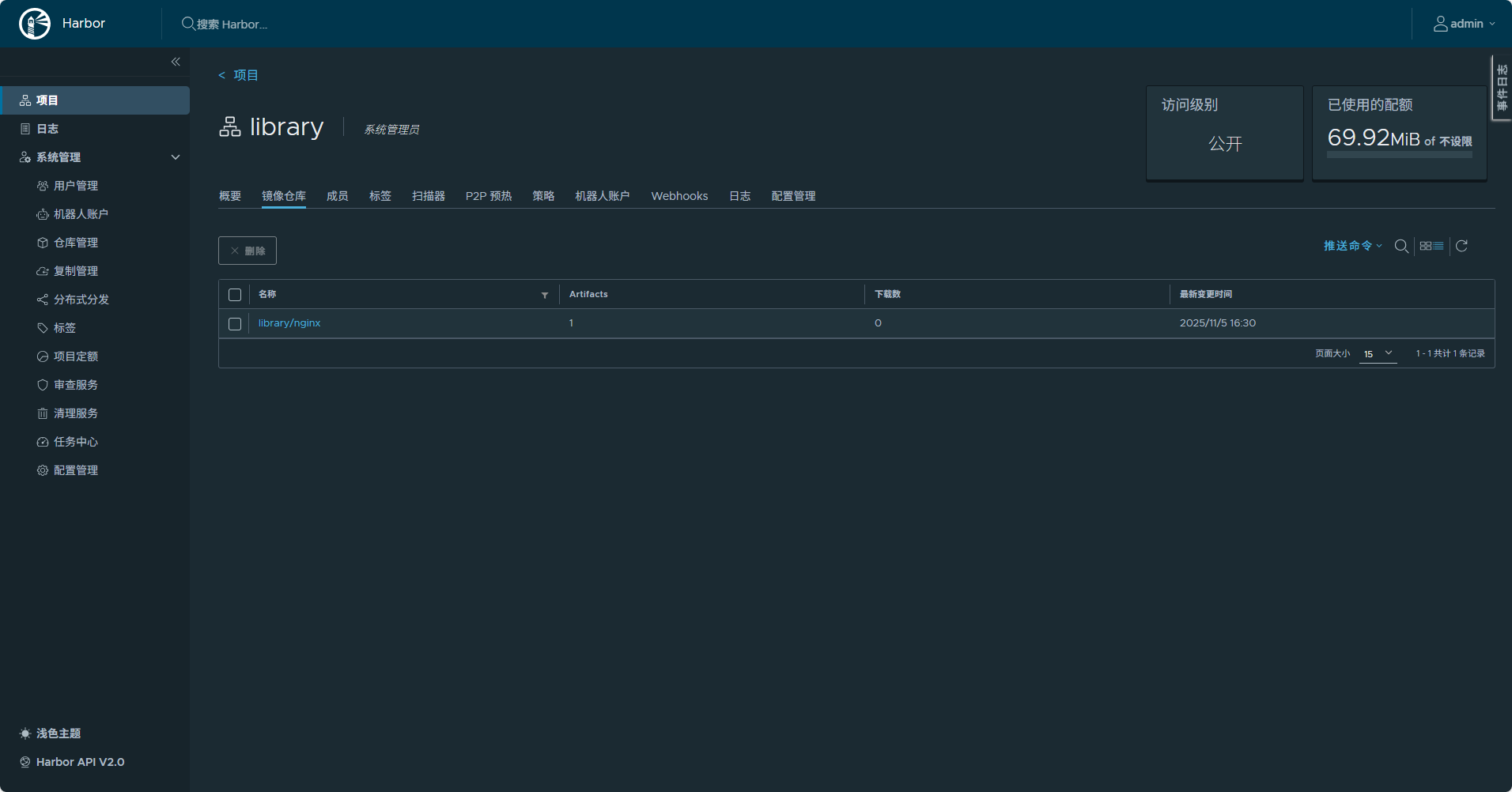Open the 策略 tab

[x=543, y=196]
